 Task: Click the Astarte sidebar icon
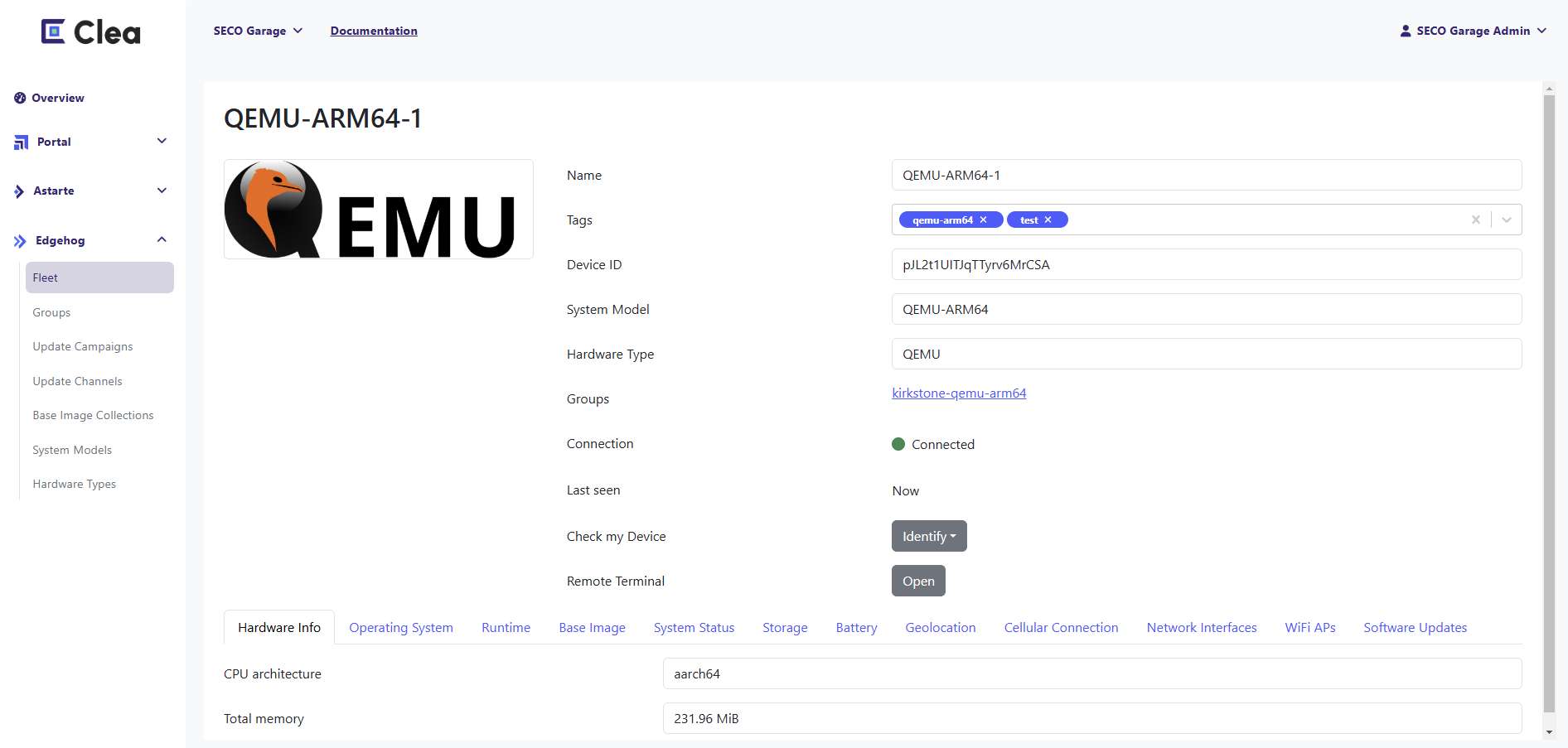coord(19,191)
